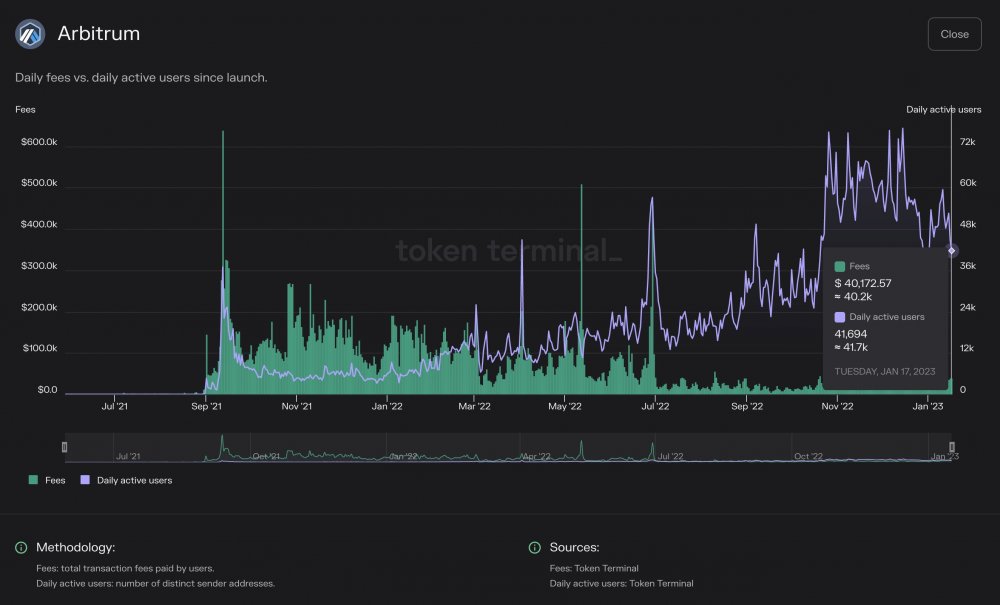The width and height of the screenshot is (1000, 605).
Task: Click the "Nov '21" date axis label
Action: point(297,406)
